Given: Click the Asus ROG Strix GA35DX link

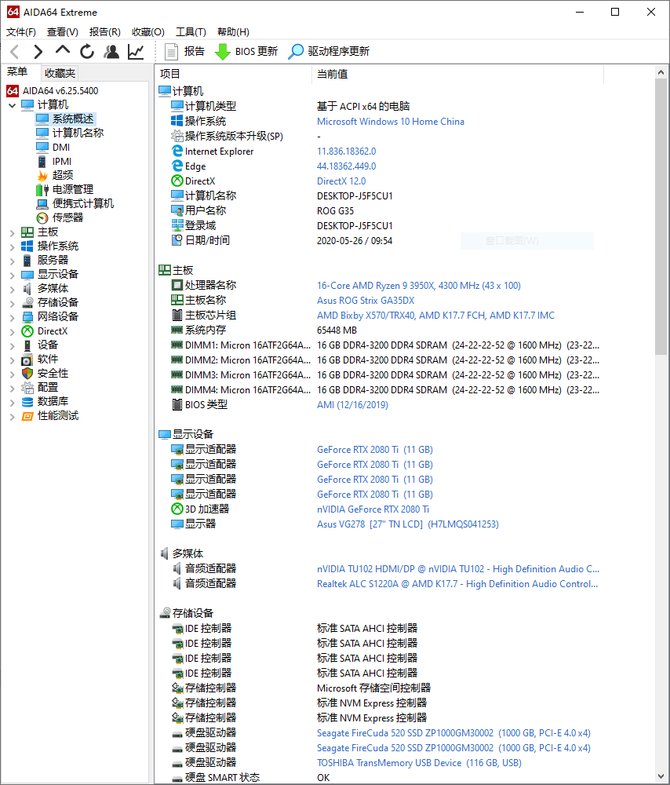Looking at the screenshot, I should coord(365,300).
